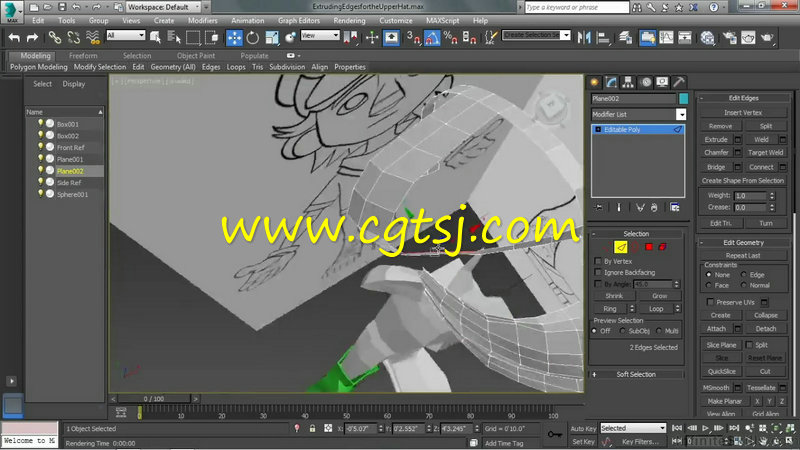Open the Rendering menu
The width and height of the screenshot is (800, 450).
(x=349, y=20)
